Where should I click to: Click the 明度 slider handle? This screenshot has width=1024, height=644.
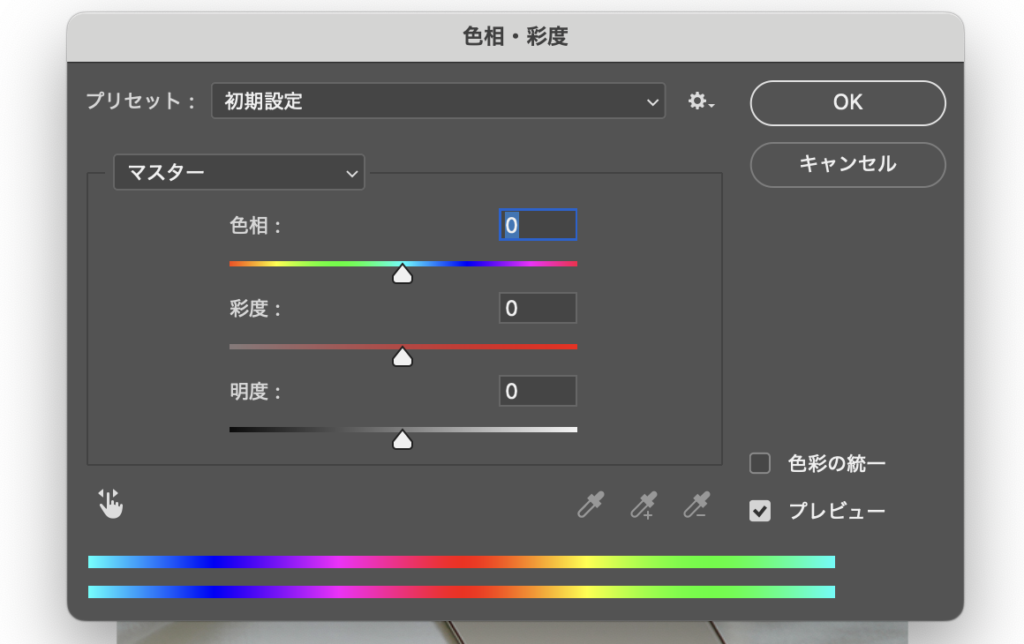tap(402, 440)
